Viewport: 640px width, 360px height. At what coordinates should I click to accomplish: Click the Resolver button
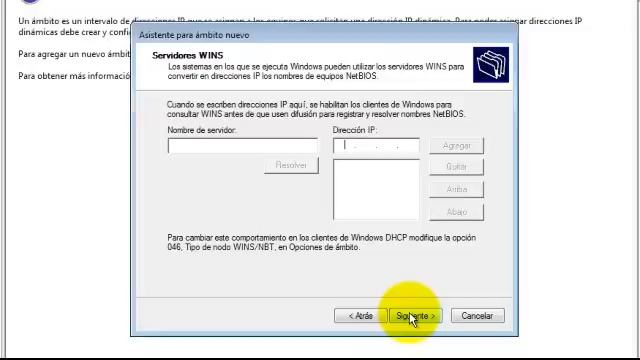[x=291, y=165]
